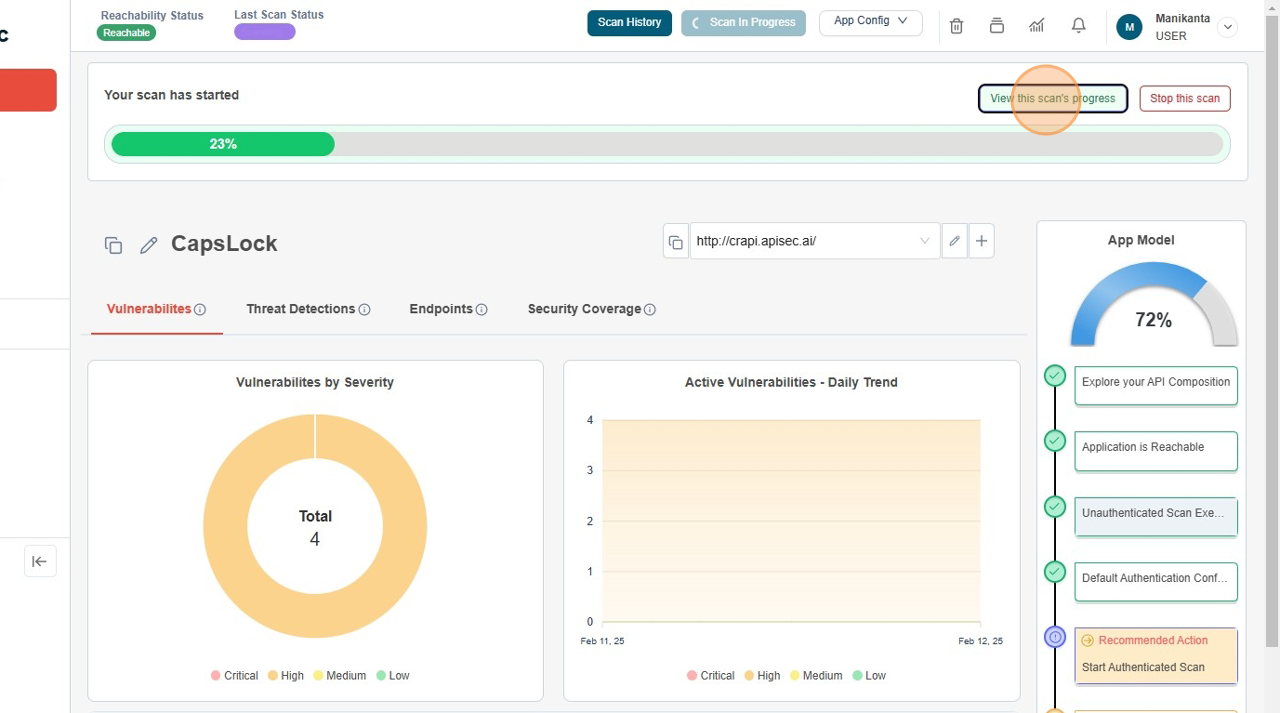
Task: Toggle Low legend in severity donut chart
Action: 392,676
